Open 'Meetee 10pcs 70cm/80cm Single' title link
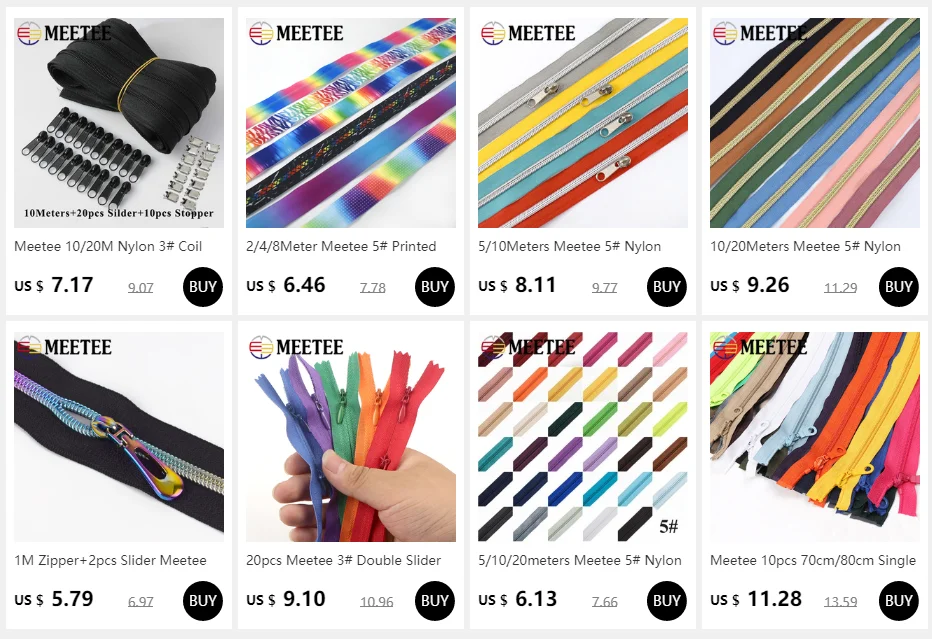 (x=813, y=560)
